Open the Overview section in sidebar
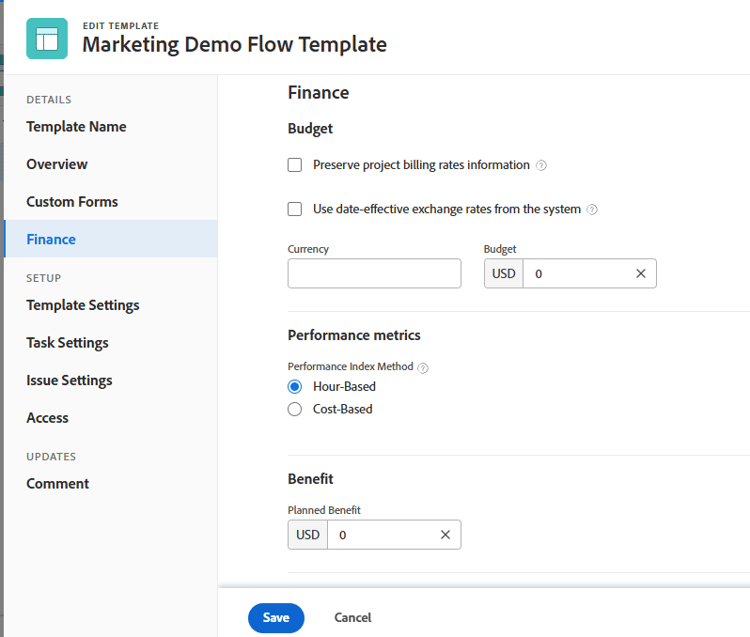750x637 pixels. 57,164
